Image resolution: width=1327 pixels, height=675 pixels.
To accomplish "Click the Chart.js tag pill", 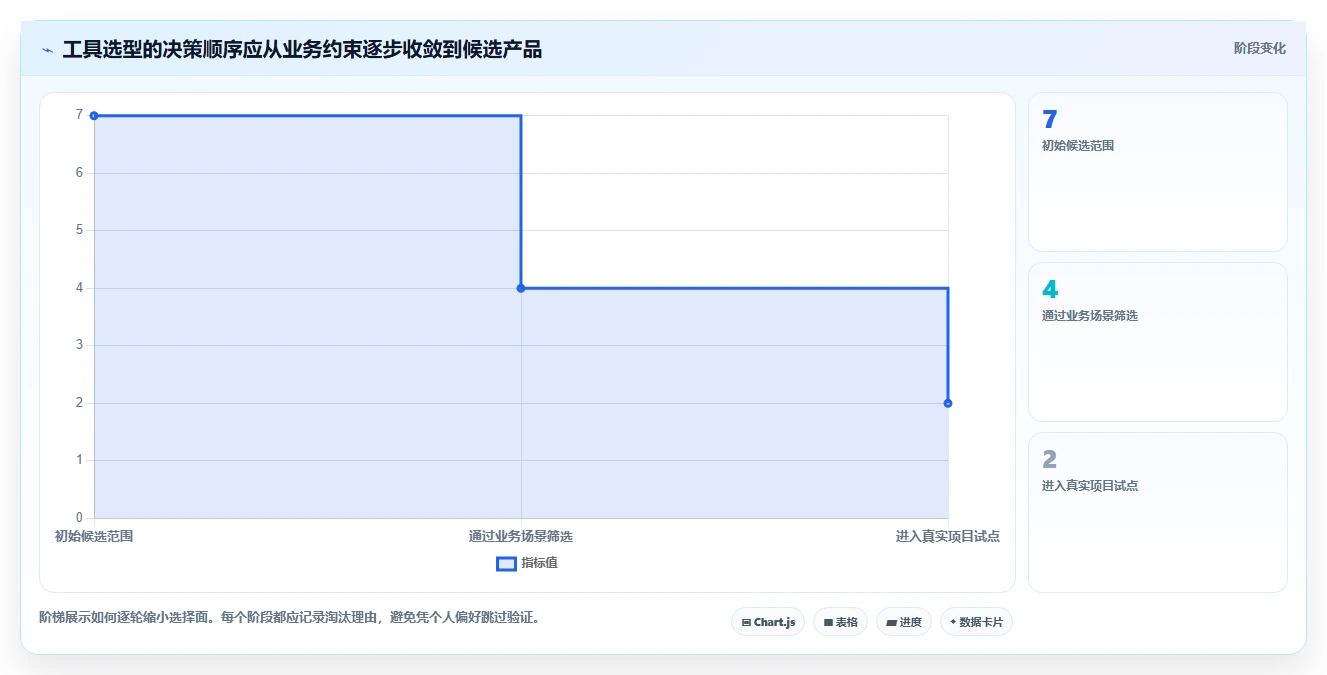I will pos(768,622).
